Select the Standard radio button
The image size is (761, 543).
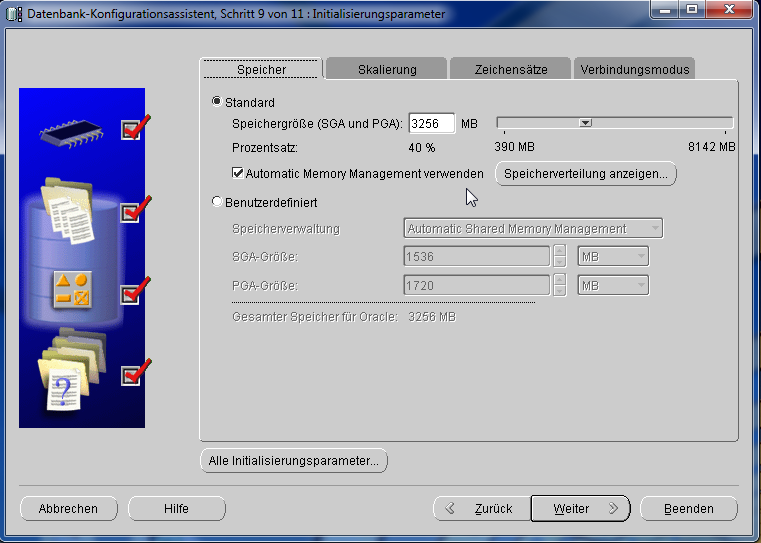click(x=217, y=102)
